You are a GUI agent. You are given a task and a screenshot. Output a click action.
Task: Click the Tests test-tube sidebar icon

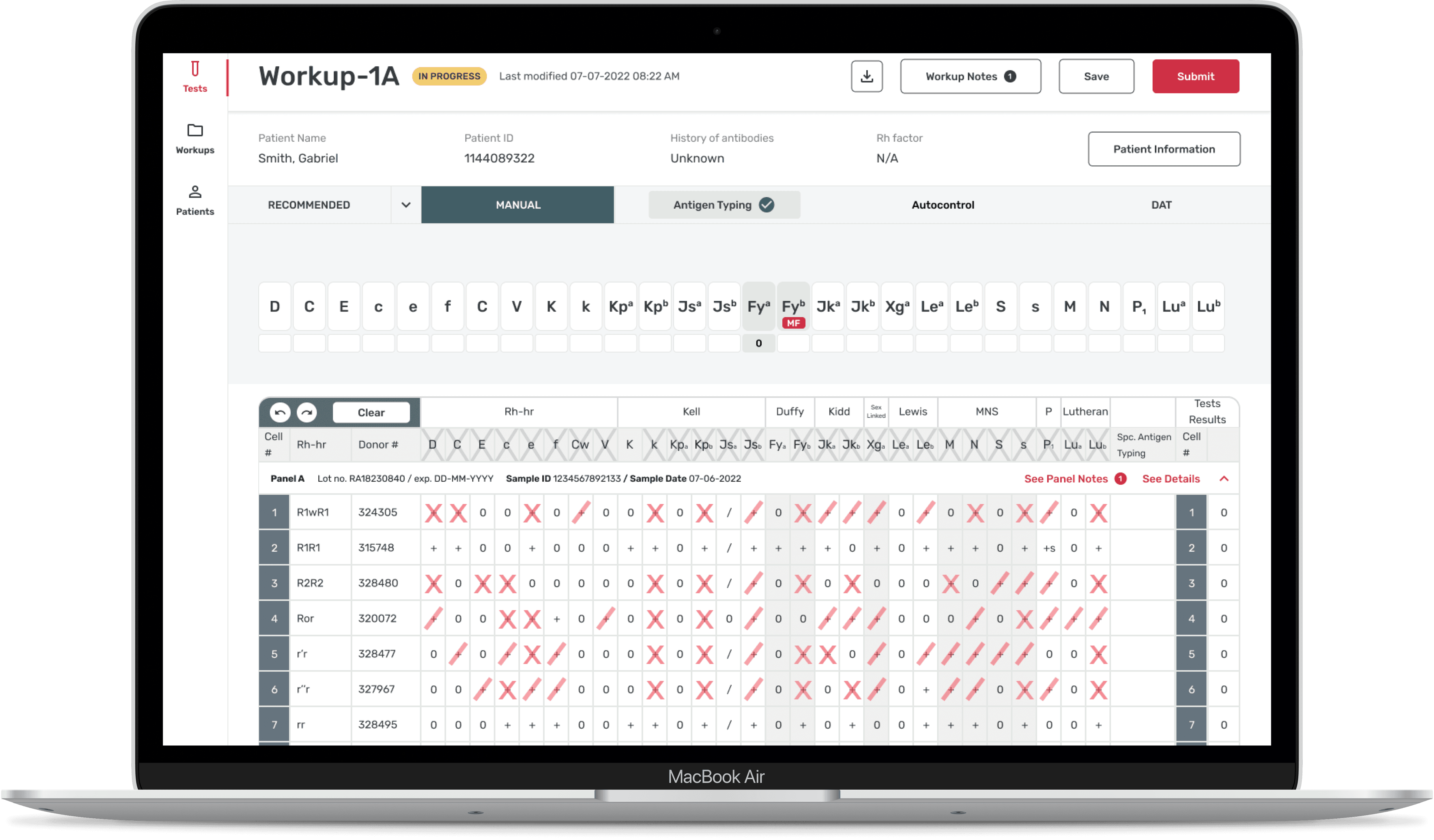click(x=195, y=70)
